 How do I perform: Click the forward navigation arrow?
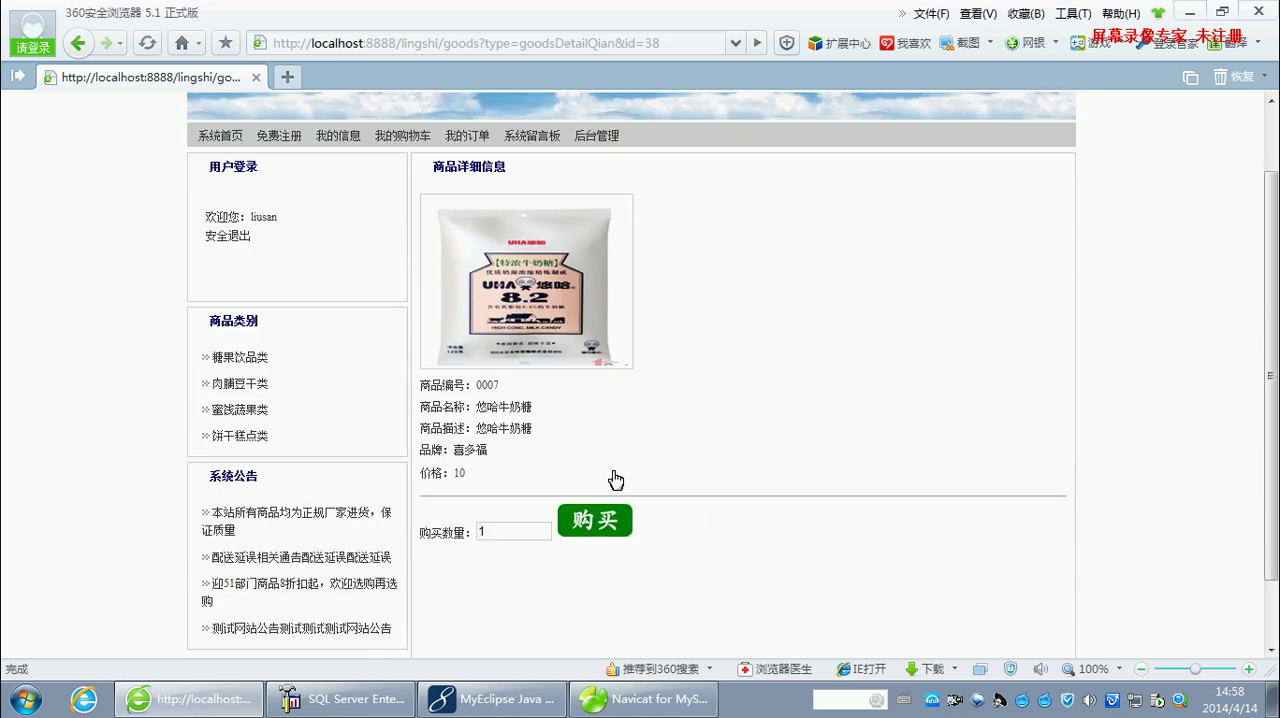click(106, 43)
